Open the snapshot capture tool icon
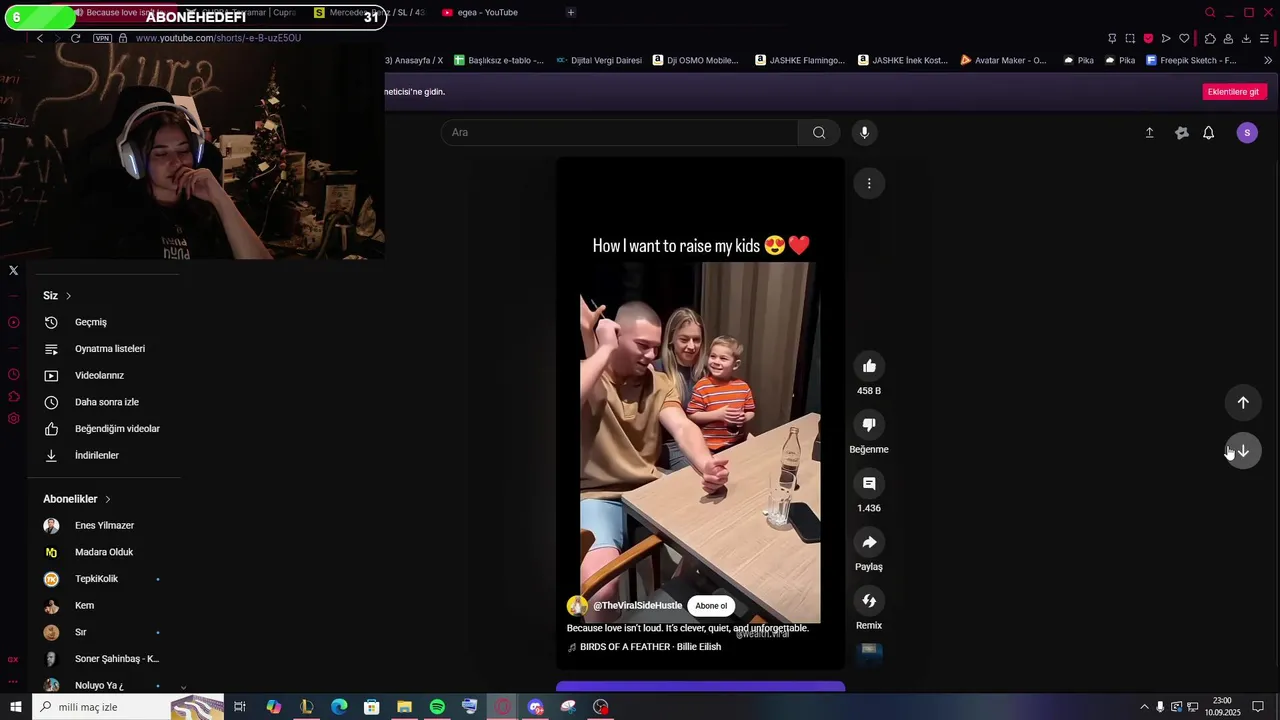 [1130, 38]
